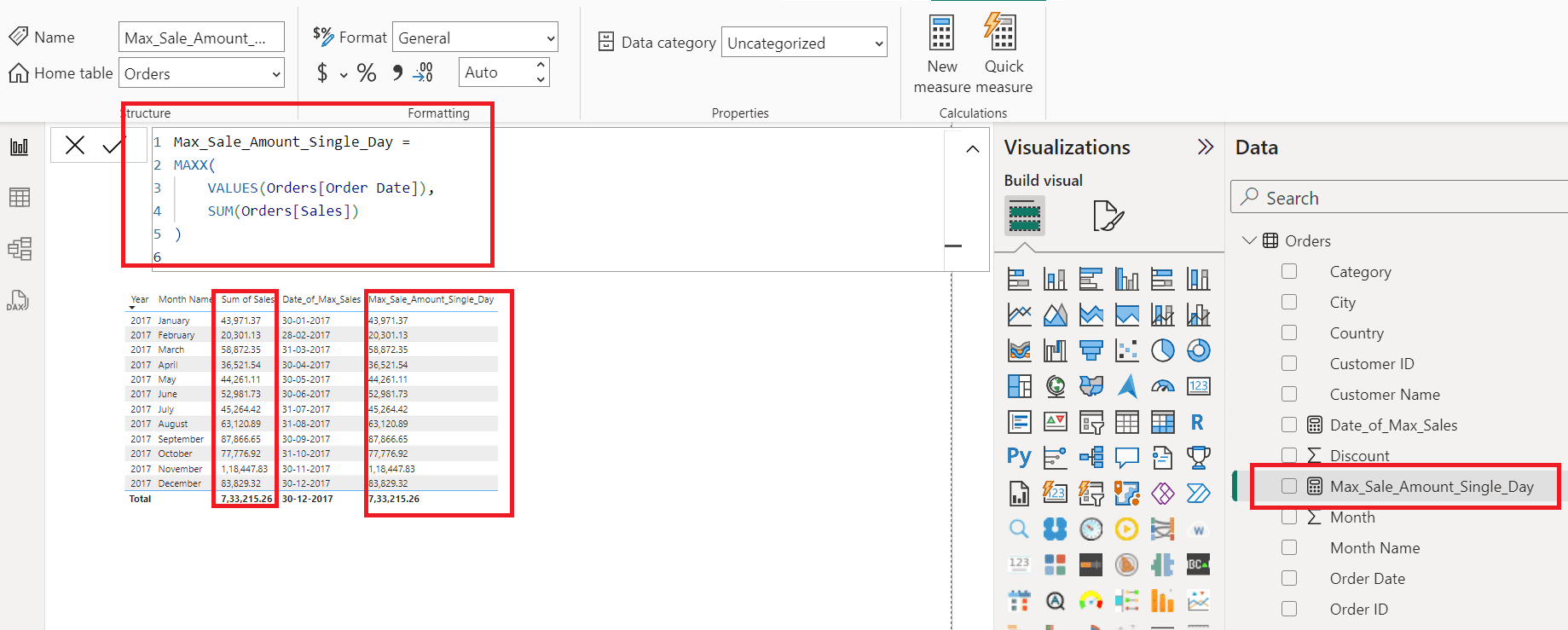Screen dimensions: 1568x630
Task: Expand the Format dropdown showing General
Action: pos(475,38)
